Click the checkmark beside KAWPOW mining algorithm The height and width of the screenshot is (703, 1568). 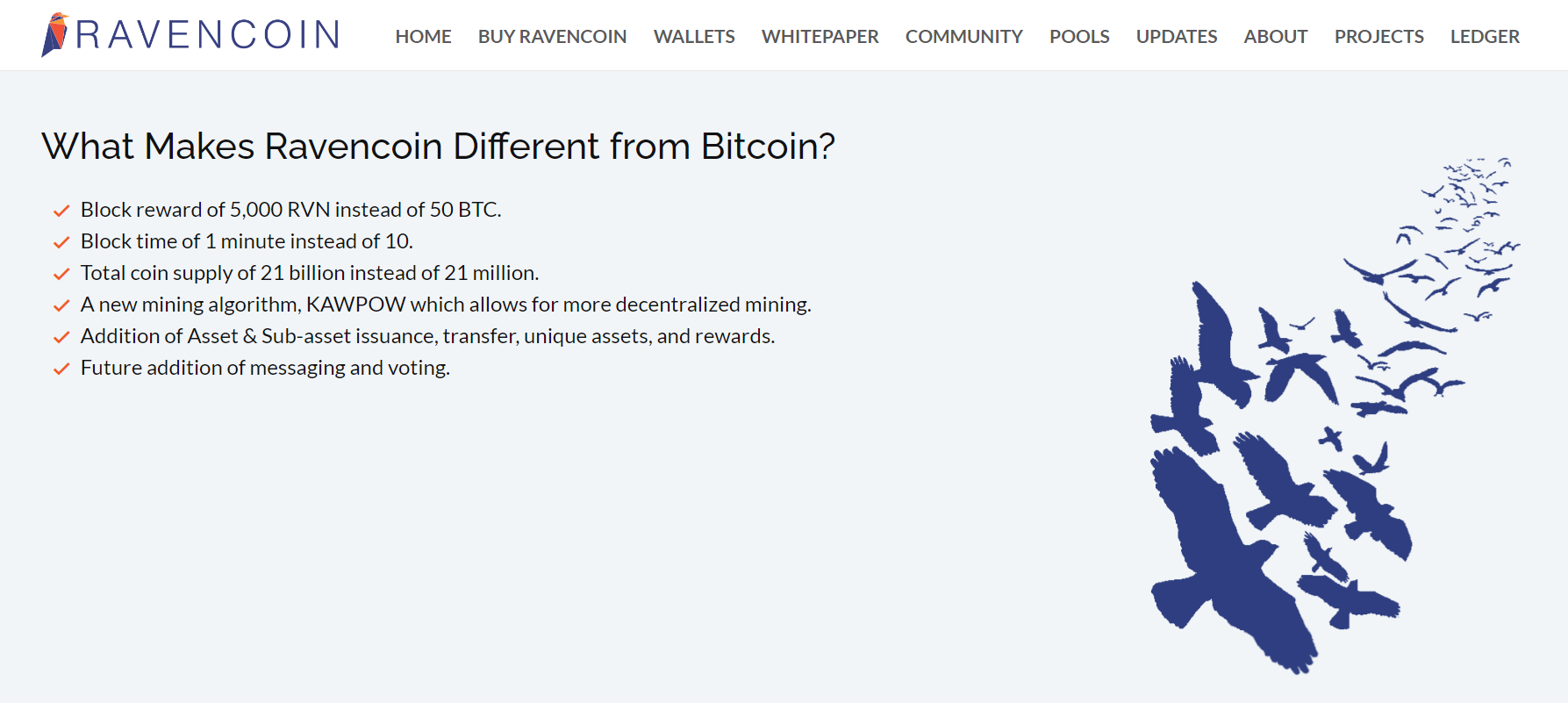pyautogui.click(x=61, y=305)
